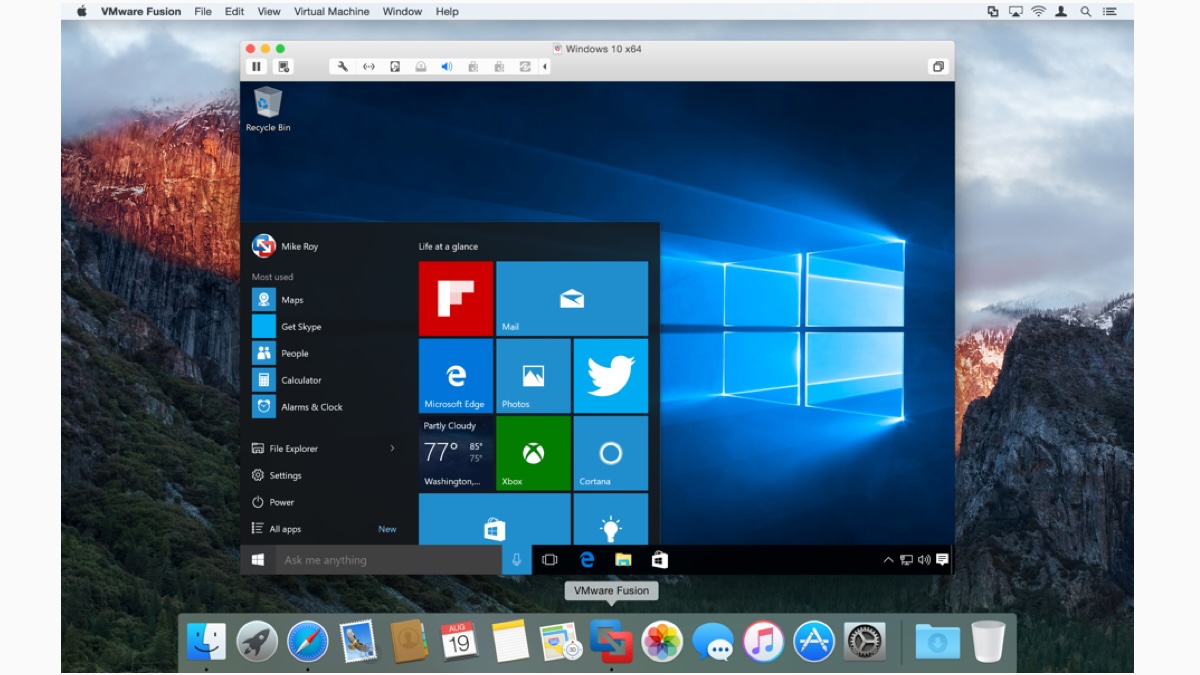Click the CD/DVD drive icon in VMware toolbar
This screenshot has width=1200, height=675.
point(421,67)
